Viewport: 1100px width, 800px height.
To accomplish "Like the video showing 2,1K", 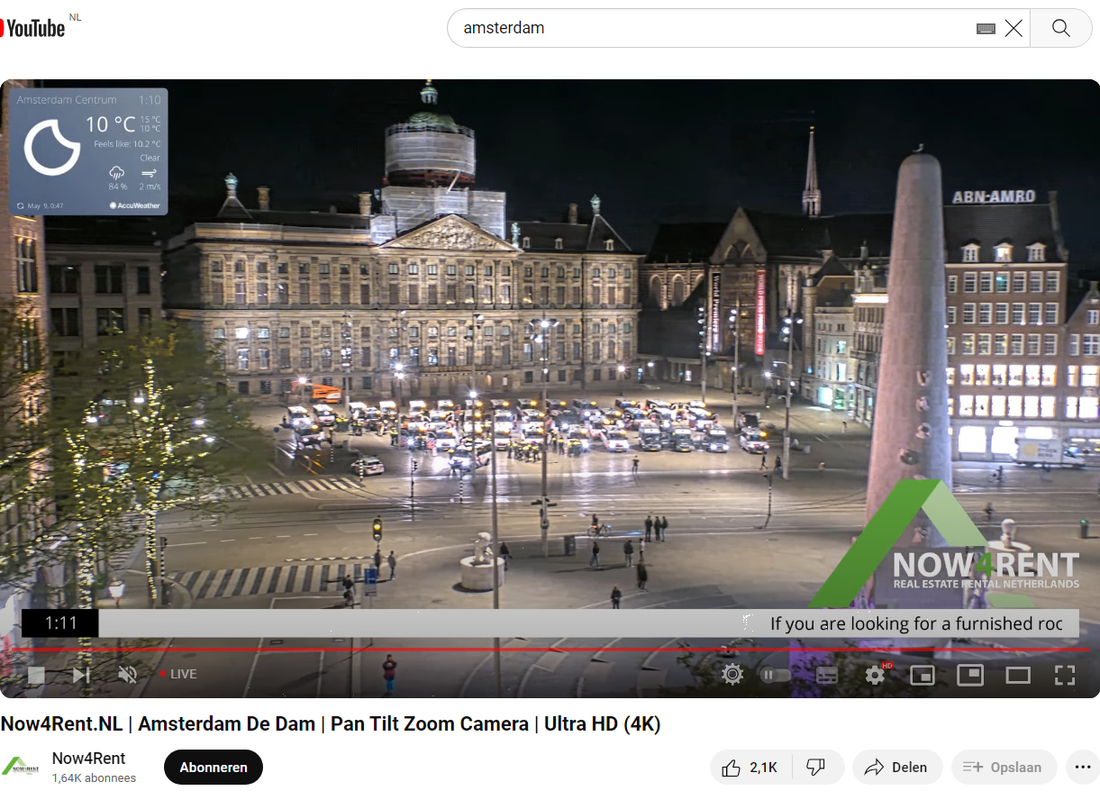I will click(x=751, y=768).
